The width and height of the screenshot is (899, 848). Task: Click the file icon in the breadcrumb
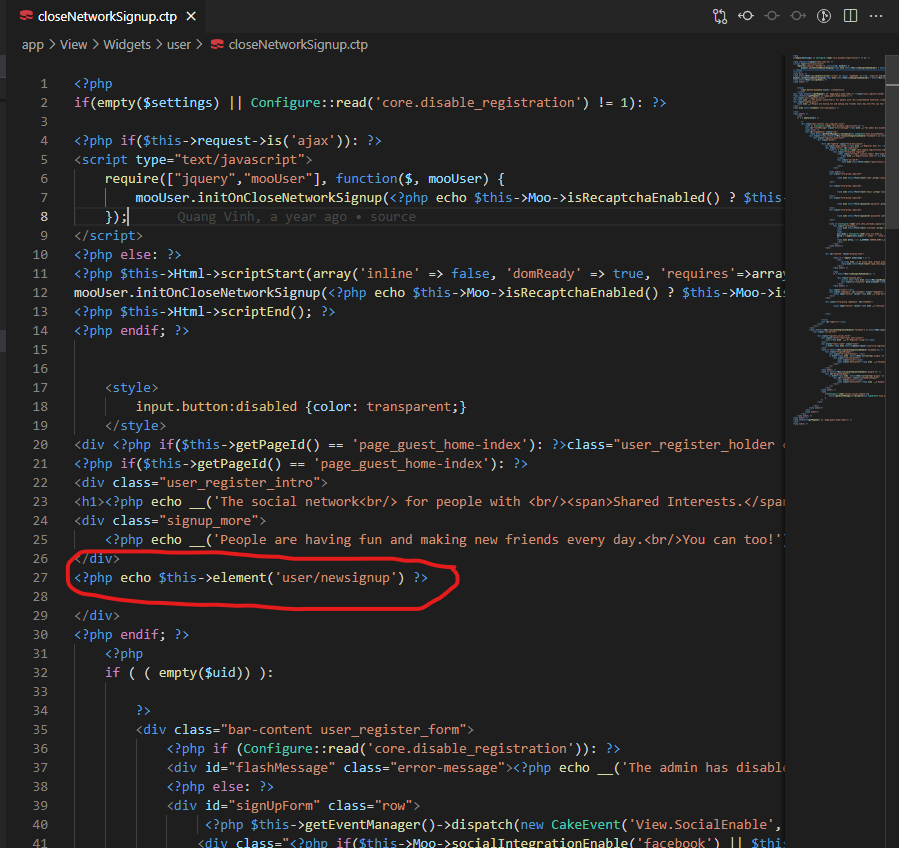(x=217, y=44)
